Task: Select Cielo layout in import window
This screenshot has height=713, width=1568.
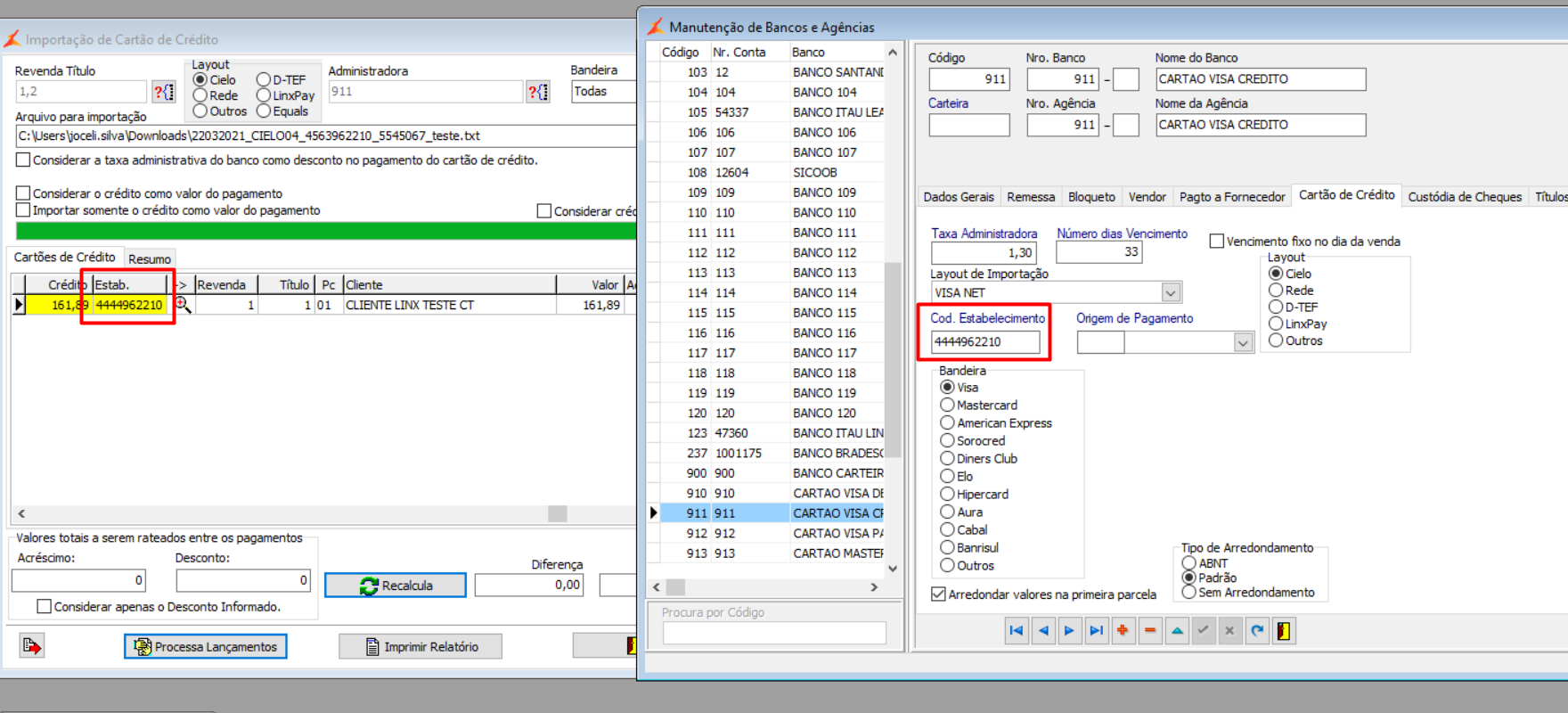Action: 215,79
